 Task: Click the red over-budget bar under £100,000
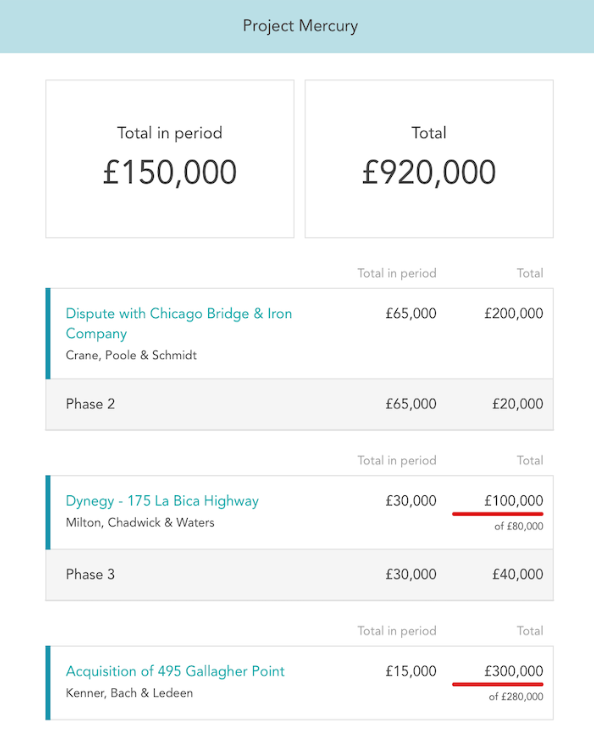click(498, 514)
